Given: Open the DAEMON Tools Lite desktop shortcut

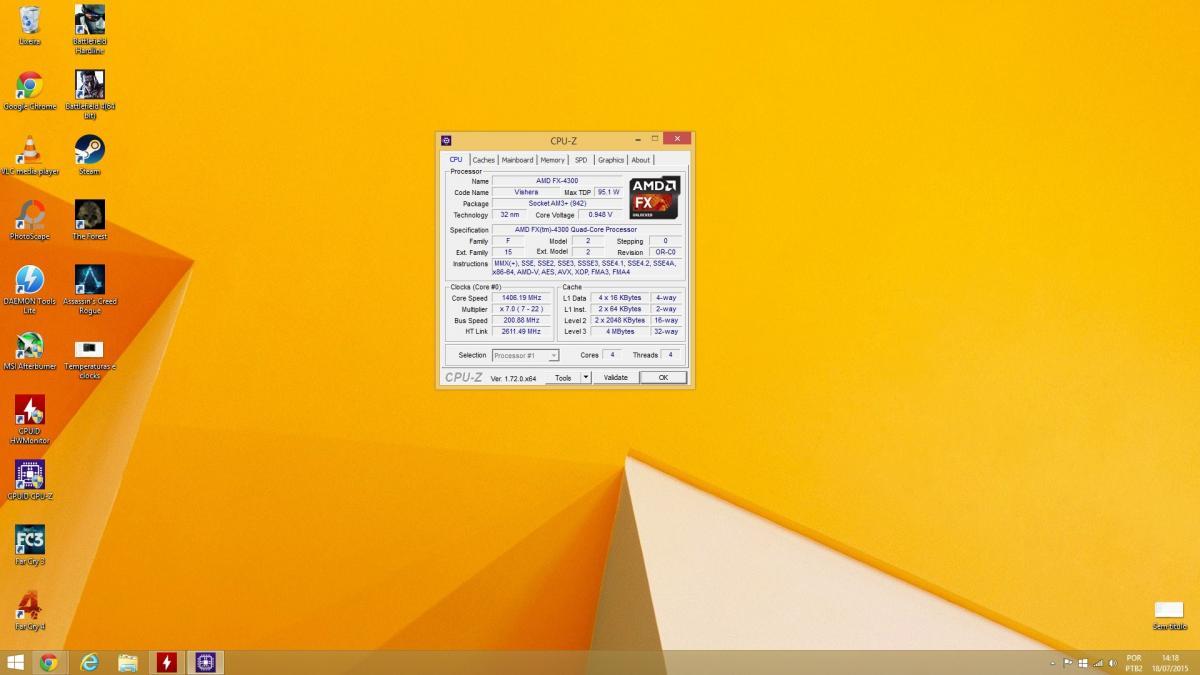Looking at the screenshot, I should [30, 290].
